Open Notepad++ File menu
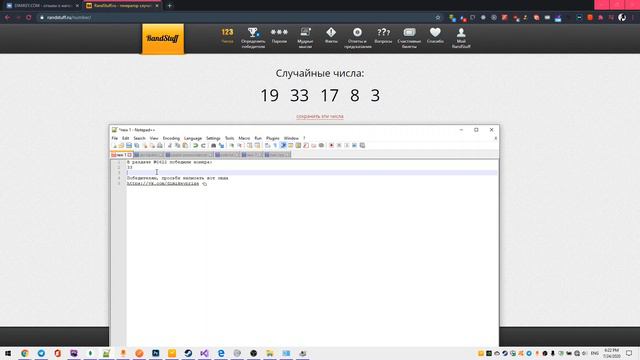Image resolution: width=640 pixels, height=360 pixels. click(115, 138)
